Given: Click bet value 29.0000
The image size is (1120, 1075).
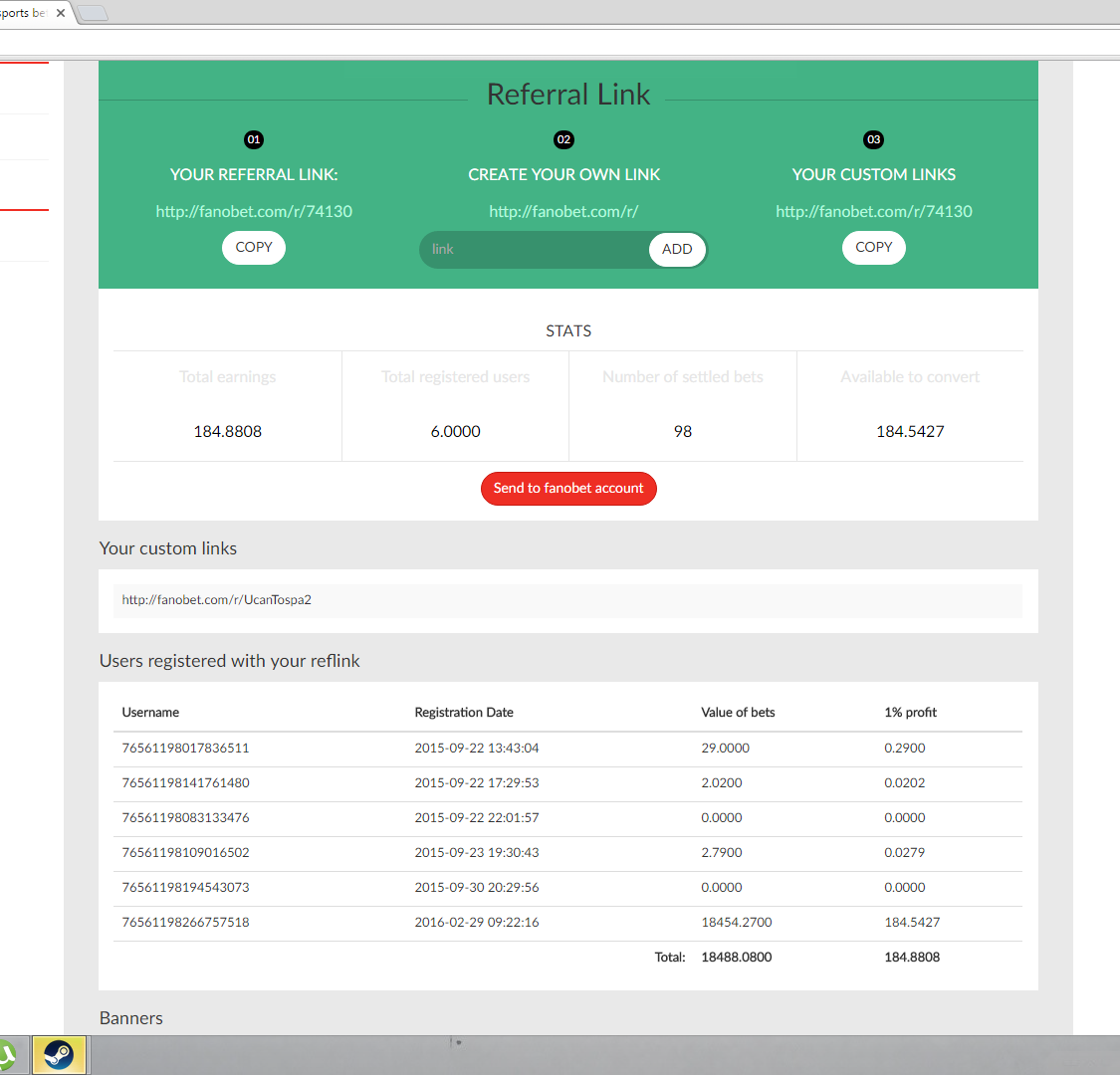Looking at the screenshot, I should pos(725,748).
